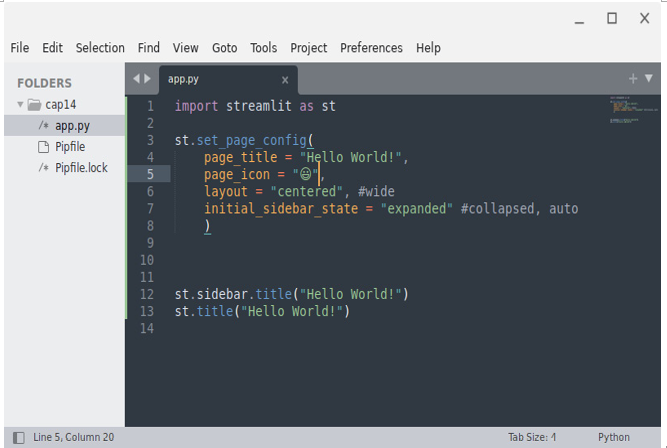Viewport: 667px width, 448px height.
Task: Click '#collapsed, auto' comment on line 7
Action: [519, 208]
